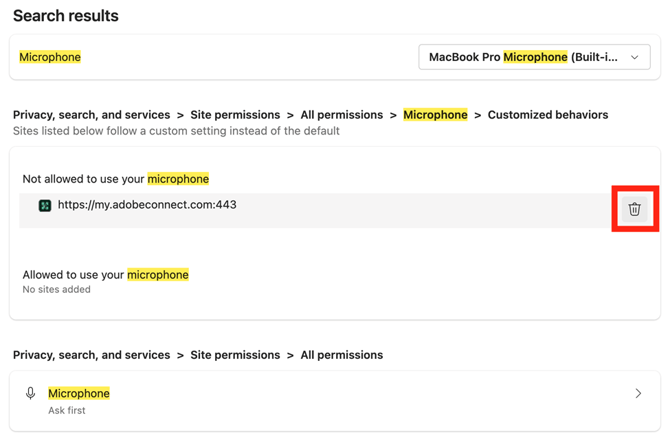Screen dimensions: 670x437
Task: Select the https://my.adobeconnect.com:443 site entry
Action: point(147,205)
